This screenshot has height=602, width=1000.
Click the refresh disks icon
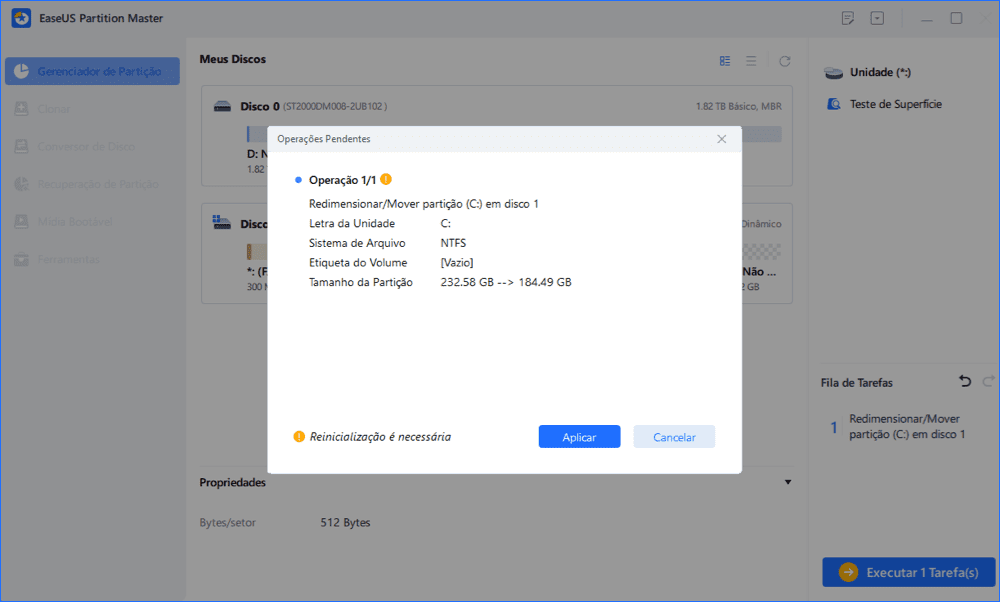click(x=785, y=61)
